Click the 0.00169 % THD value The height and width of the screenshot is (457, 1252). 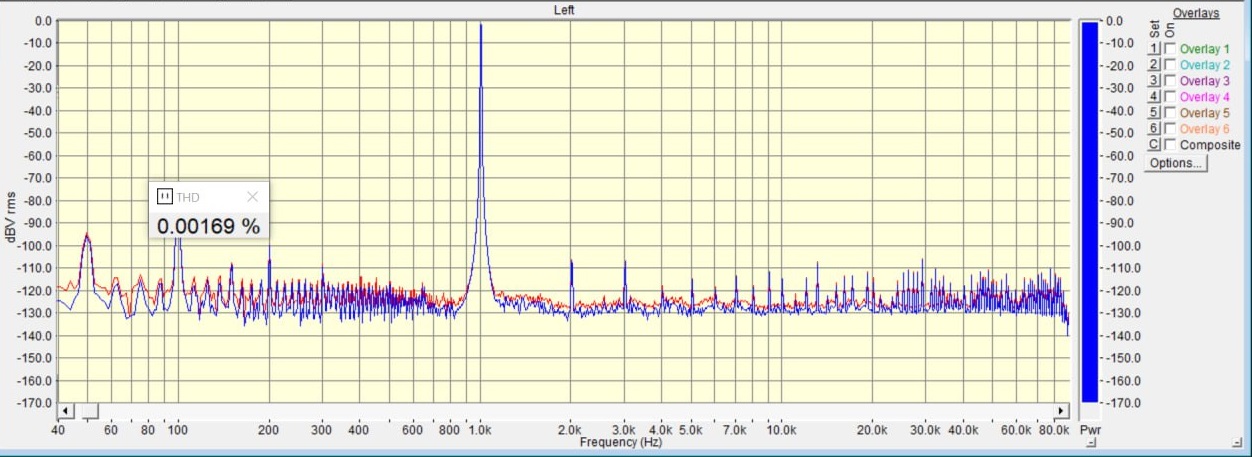pyautogui.click(x=208, y=226)
